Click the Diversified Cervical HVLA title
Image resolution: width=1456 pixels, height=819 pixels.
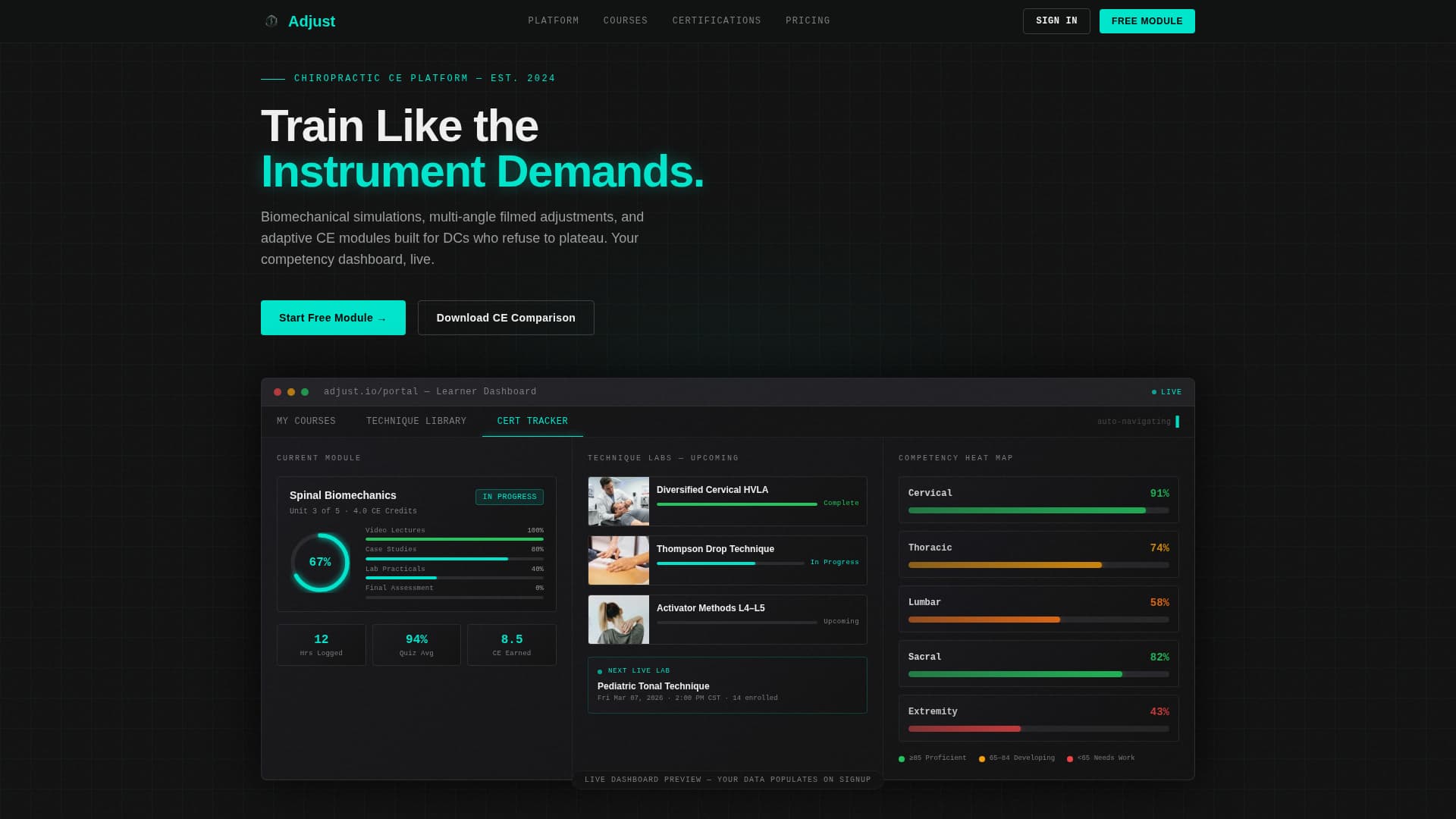(x=712, y=490)
